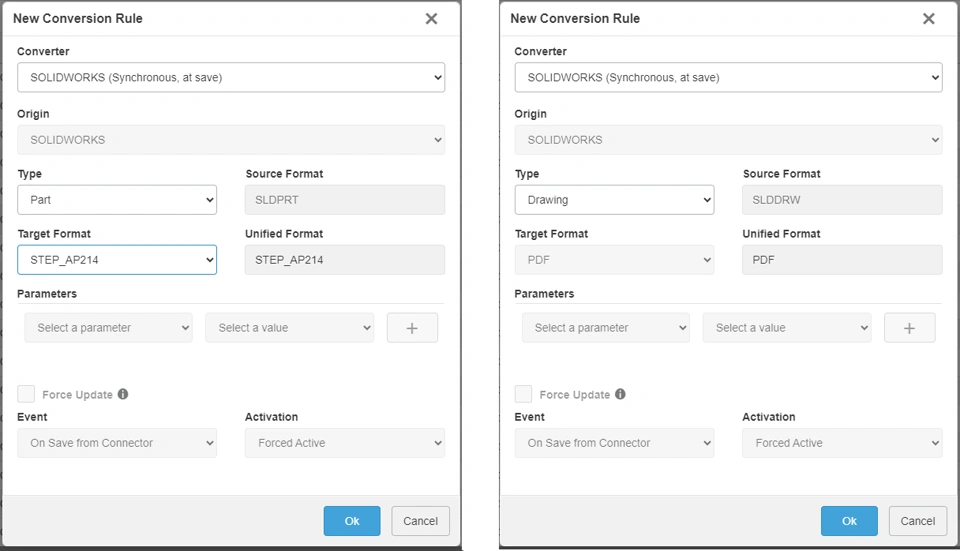Open Type dropdown showing Drawing
Viewport: 960px width, 551px height.
point(614,200)
